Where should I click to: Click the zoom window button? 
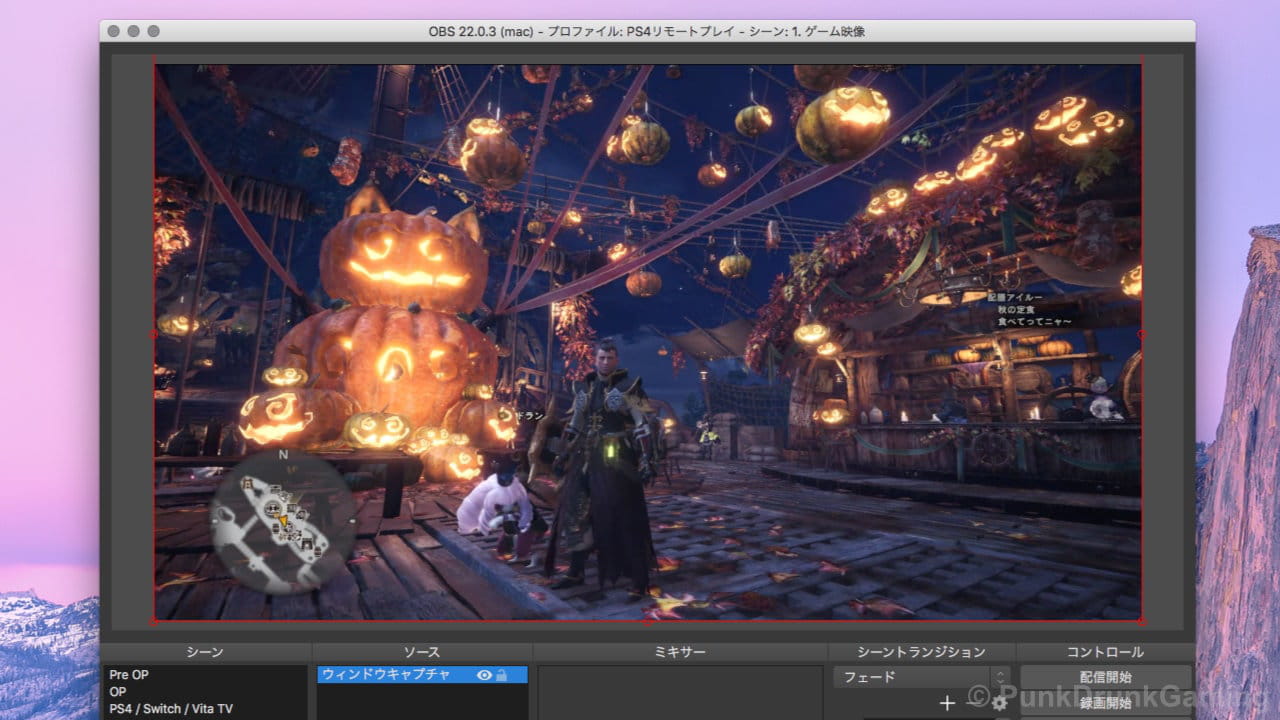coord(153,31)
